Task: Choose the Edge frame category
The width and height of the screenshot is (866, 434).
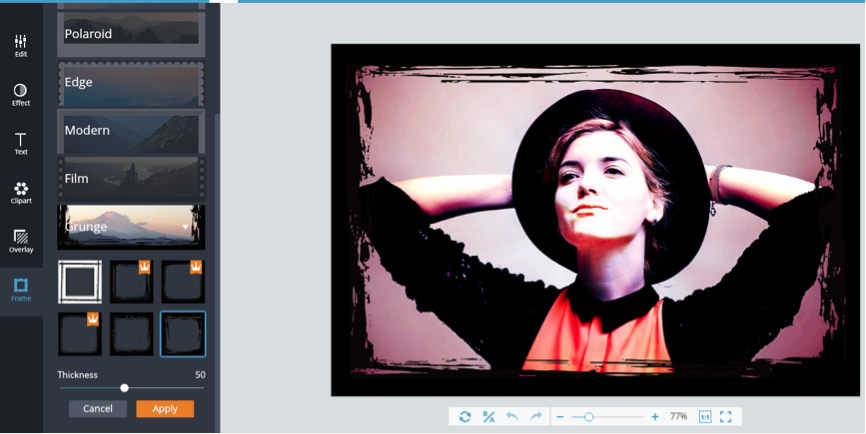Action: pos(131,83)
